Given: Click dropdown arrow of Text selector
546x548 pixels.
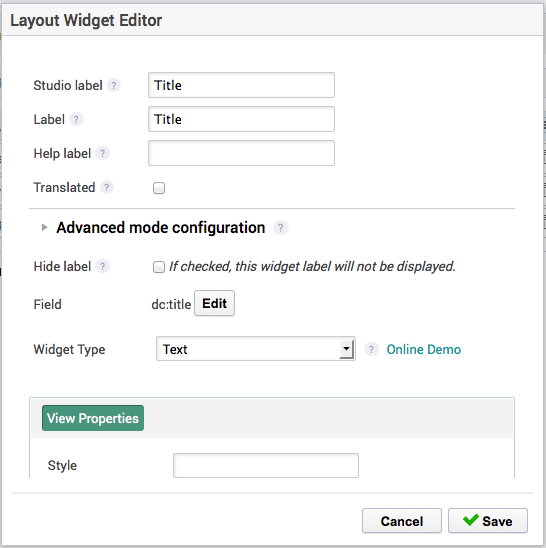Looking at the screenshot, I should click(346, 349).
